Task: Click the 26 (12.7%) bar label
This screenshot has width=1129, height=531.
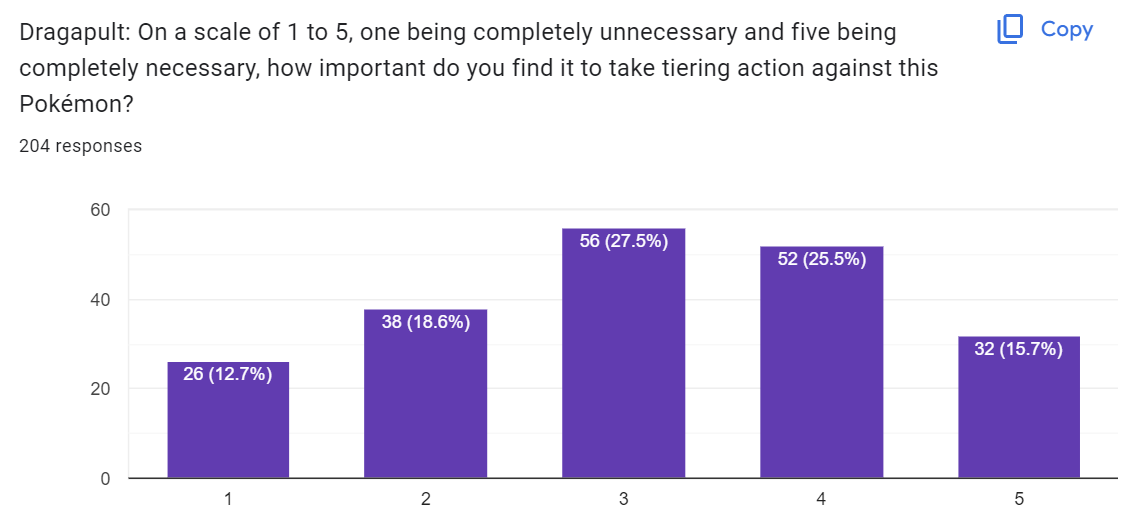Action: tap(228, 375)
